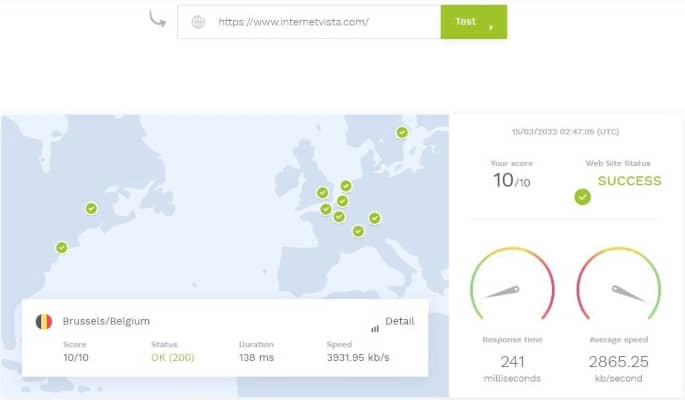This screenshot has width=685, height=400.
Task: Click the SUCCESS website status label
Action: tap(630, 181)
